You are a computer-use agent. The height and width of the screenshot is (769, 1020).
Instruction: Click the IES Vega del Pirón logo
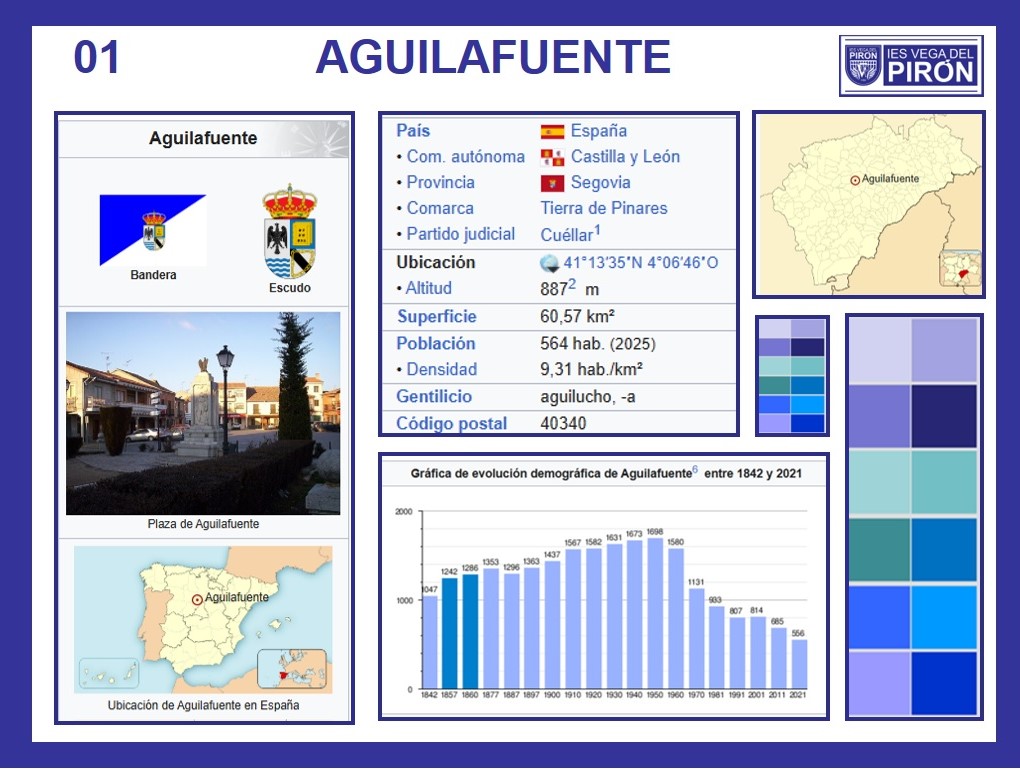coord(910,65)
